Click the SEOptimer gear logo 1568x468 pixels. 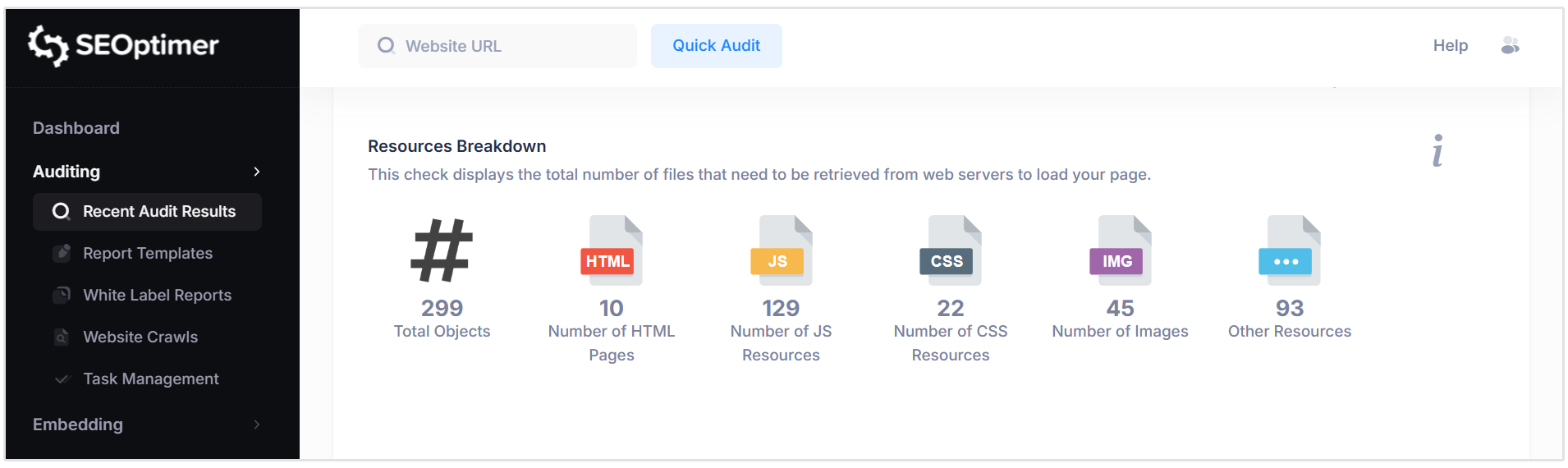(x=48, y=45)
